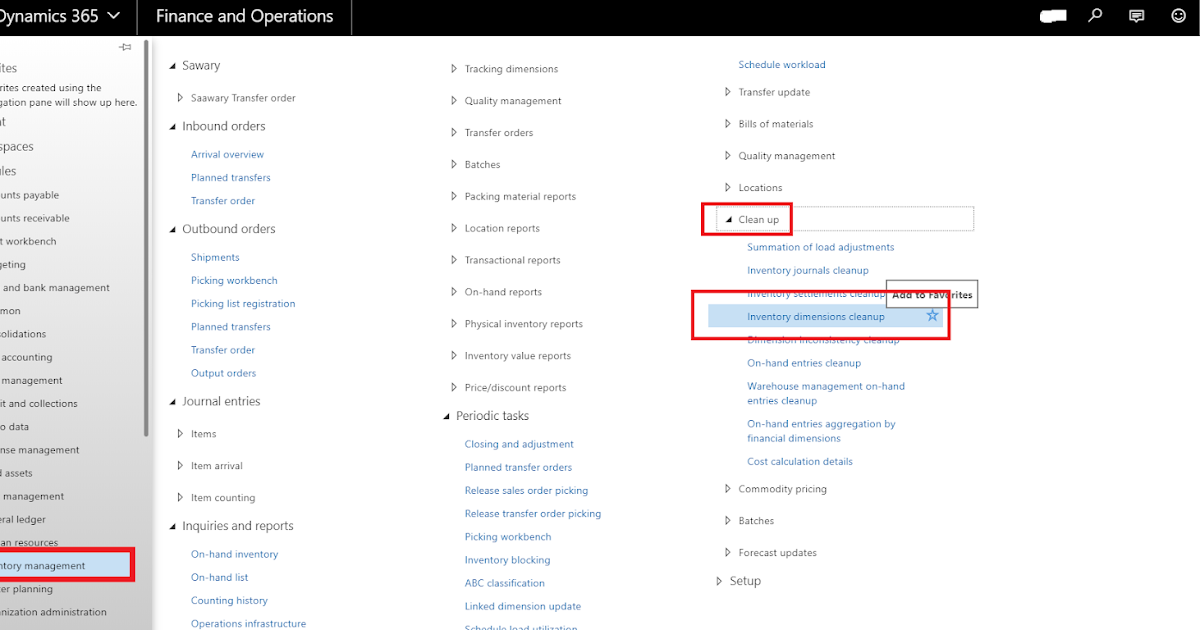Open global search from the top bar
This screenshot has height=630, width=1200.
click(x=1095, y=16)
